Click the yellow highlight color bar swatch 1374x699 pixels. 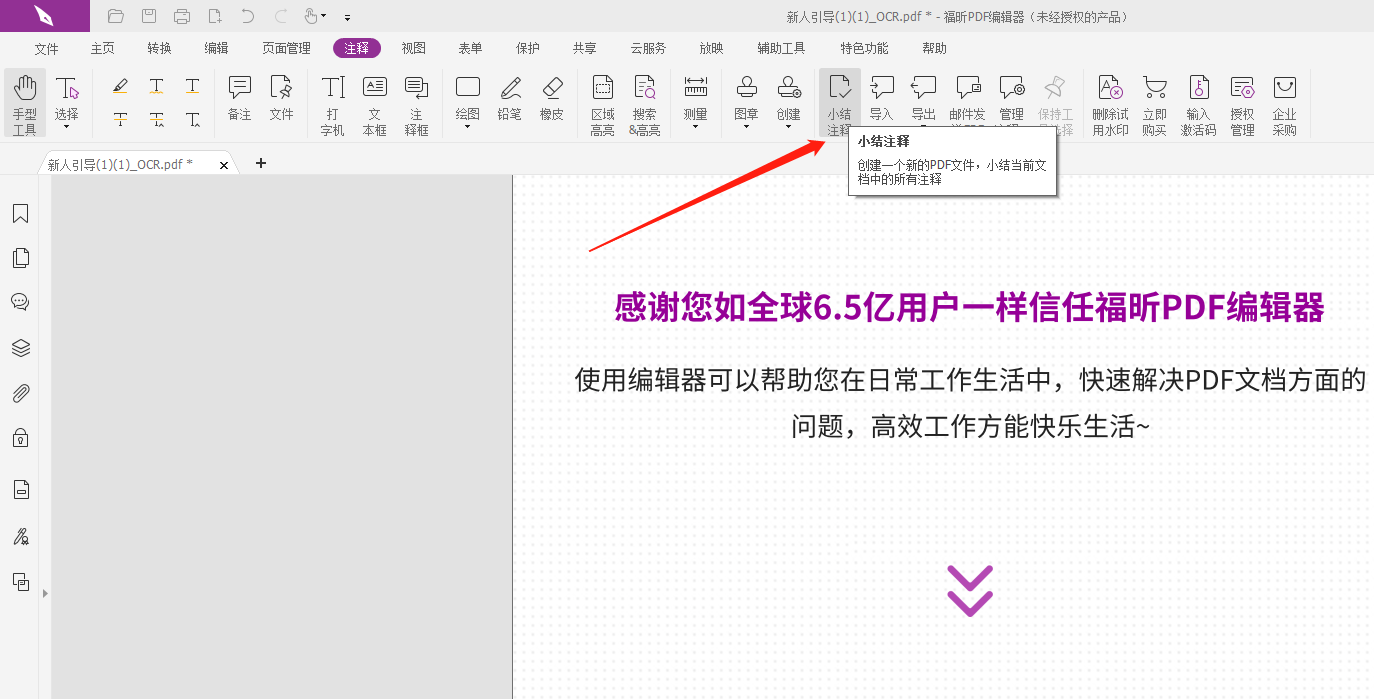coord(120,92)
